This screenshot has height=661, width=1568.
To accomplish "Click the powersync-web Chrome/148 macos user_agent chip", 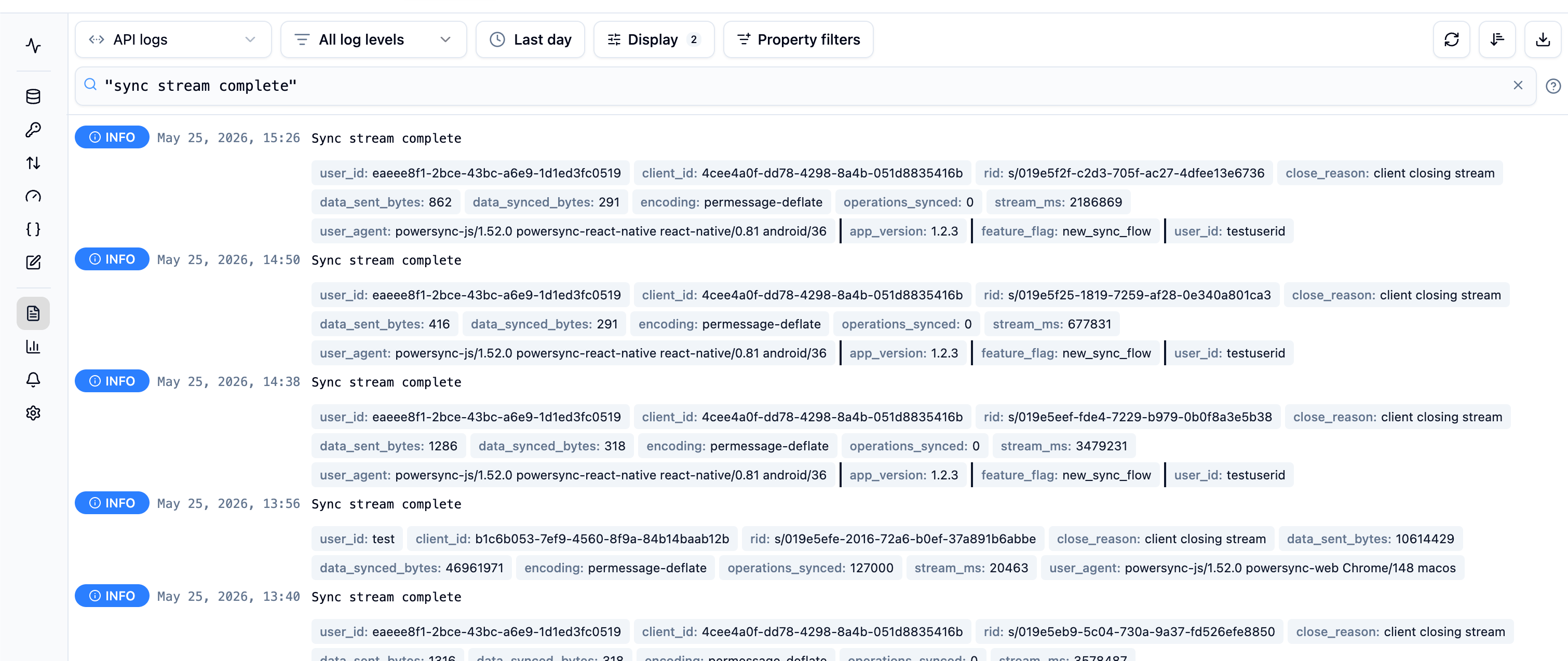I will point(1252,568).
